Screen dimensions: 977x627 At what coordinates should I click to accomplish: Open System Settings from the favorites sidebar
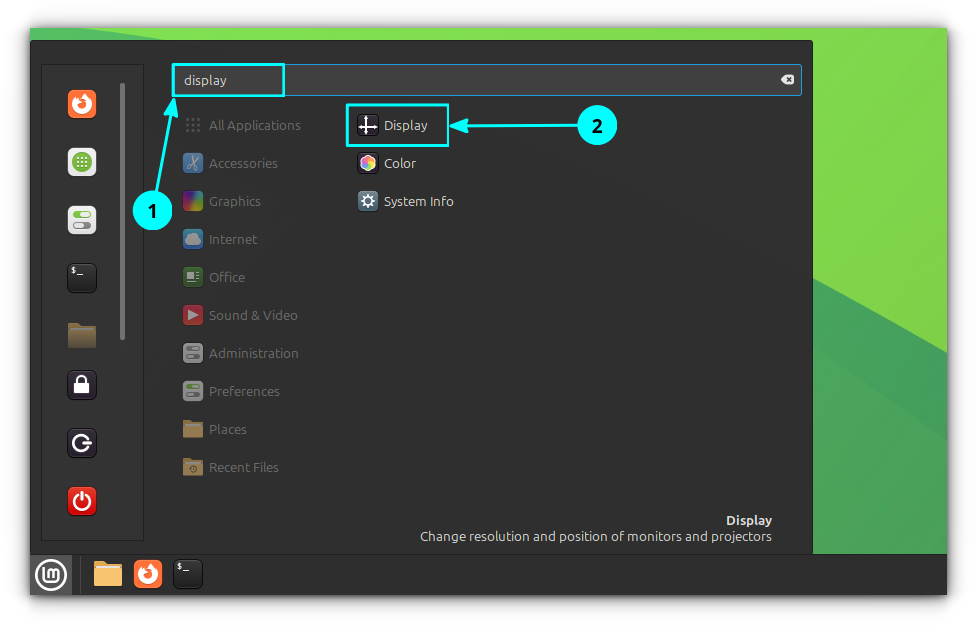point(82,220)
